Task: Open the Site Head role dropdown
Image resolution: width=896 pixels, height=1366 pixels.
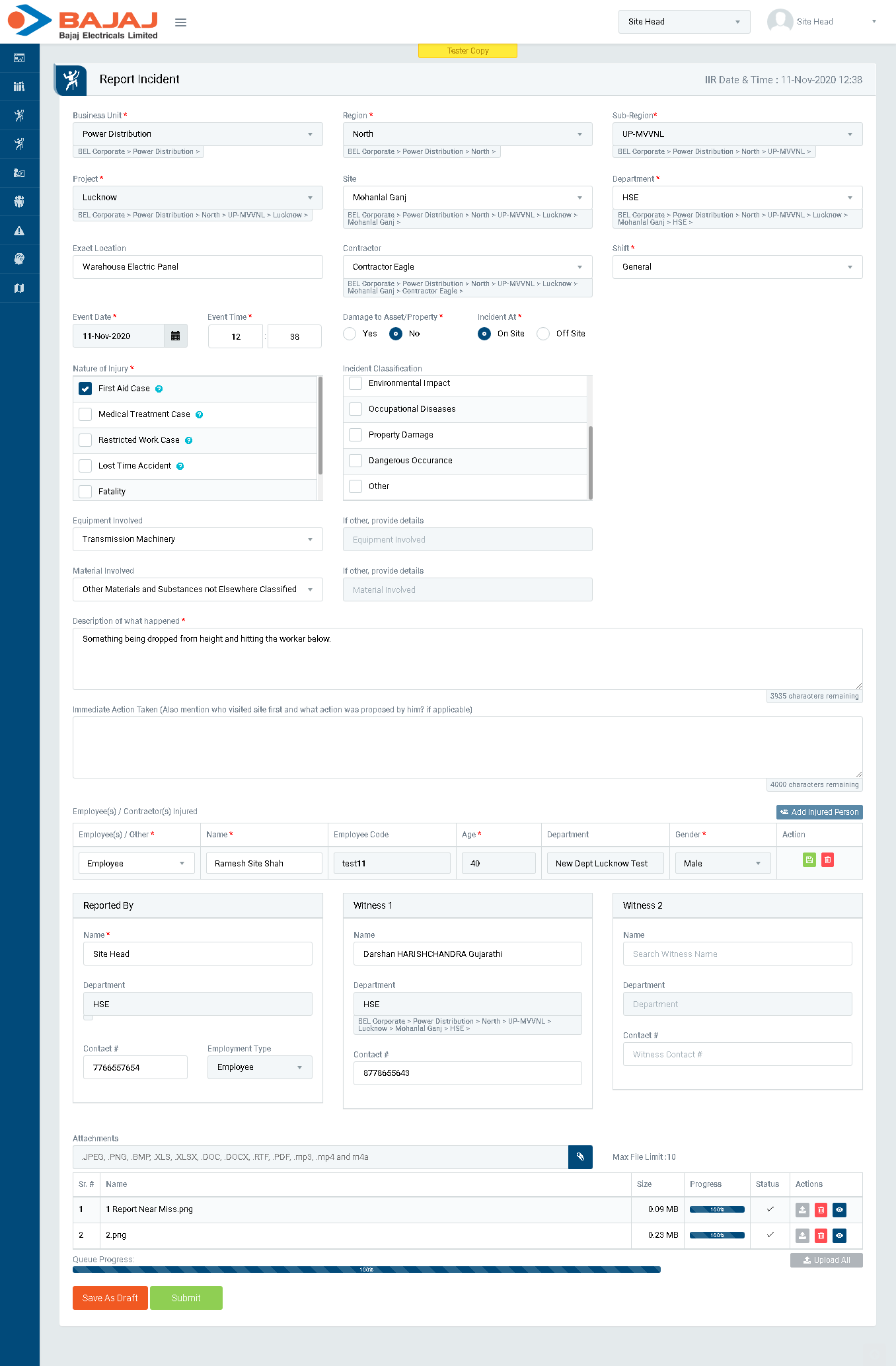Action: click(684, 22)
